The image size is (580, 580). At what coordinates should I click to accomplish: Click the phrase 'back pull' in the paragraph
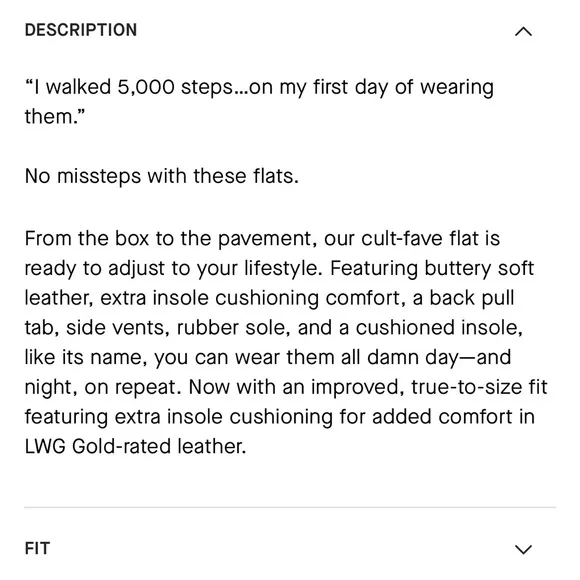tap(472, 298)
